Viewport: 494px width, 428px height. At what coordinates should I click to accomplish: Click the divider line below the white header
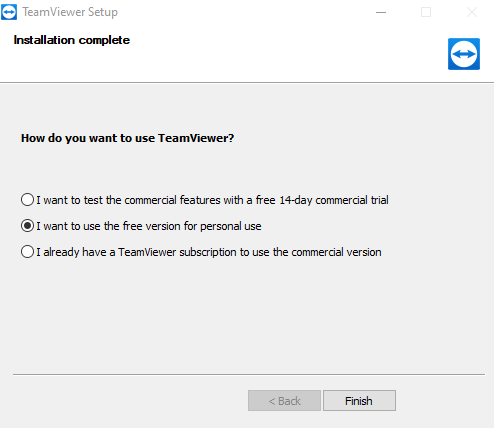(x=247, y=82)
